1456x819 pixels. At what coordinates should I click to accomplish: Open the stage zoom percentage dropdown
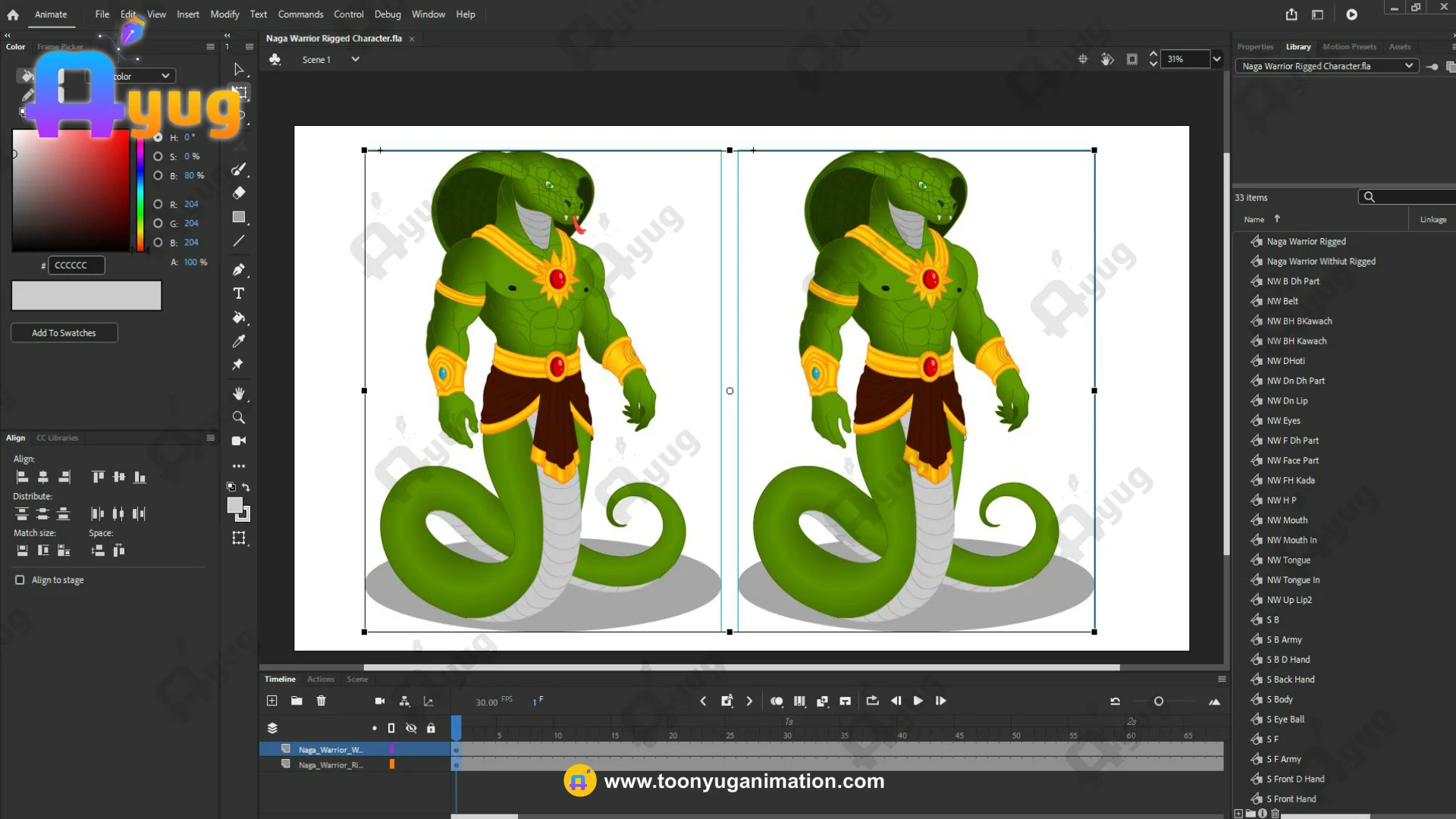(1216, 59)
